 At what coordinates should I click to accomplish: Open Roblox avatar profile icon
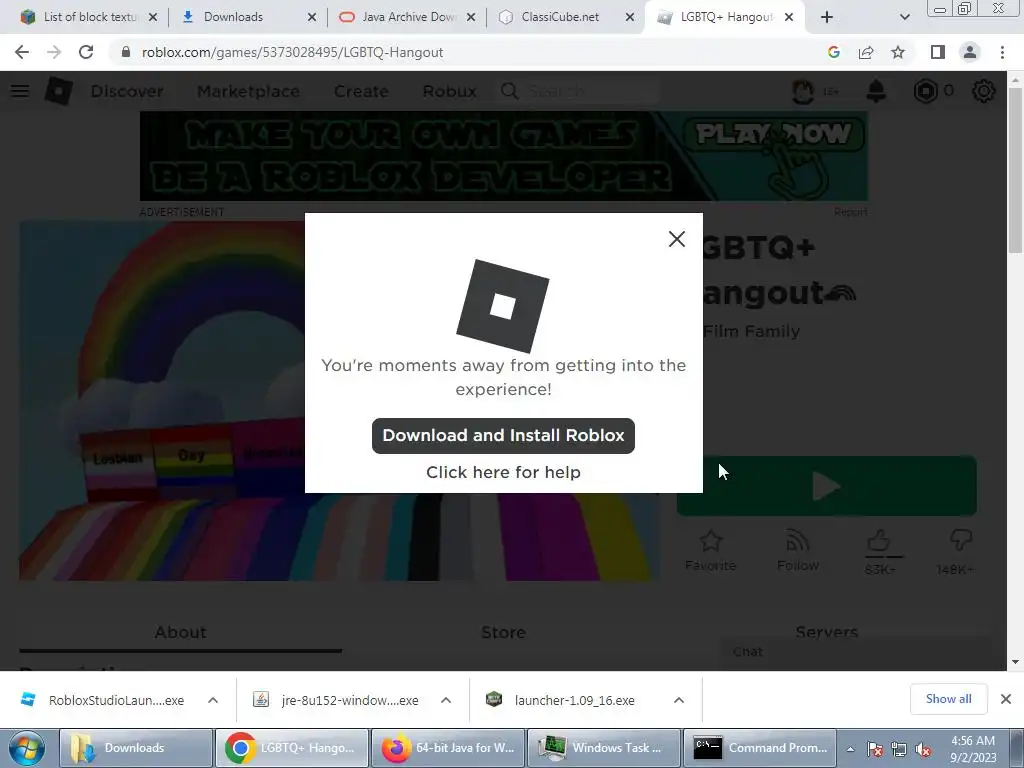coord(803,91)
